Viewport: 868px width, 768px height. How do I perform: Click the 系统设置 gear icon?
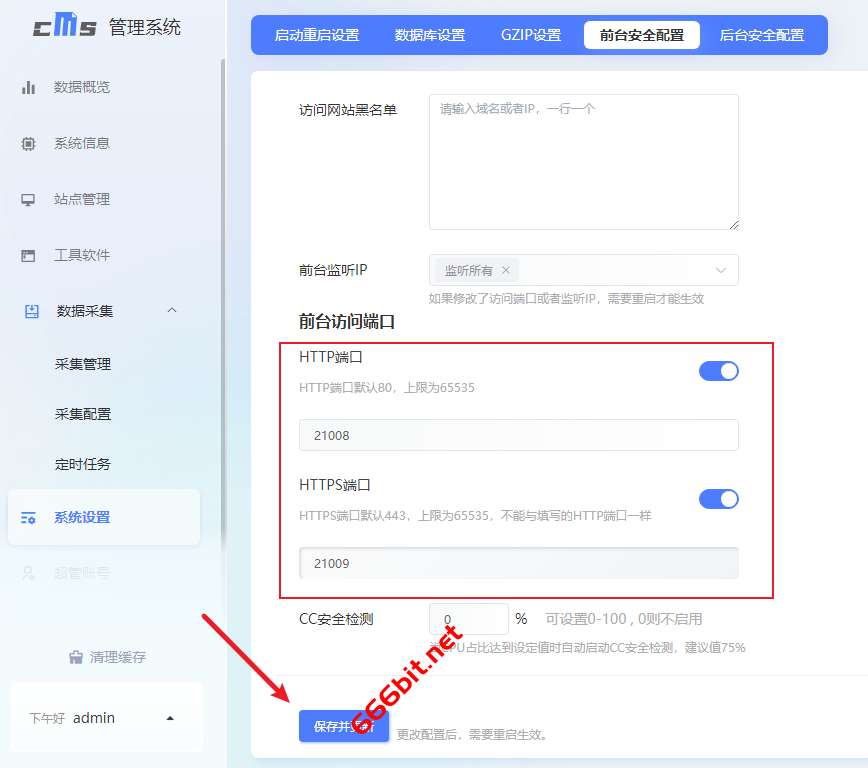click(x=29, y=517)
